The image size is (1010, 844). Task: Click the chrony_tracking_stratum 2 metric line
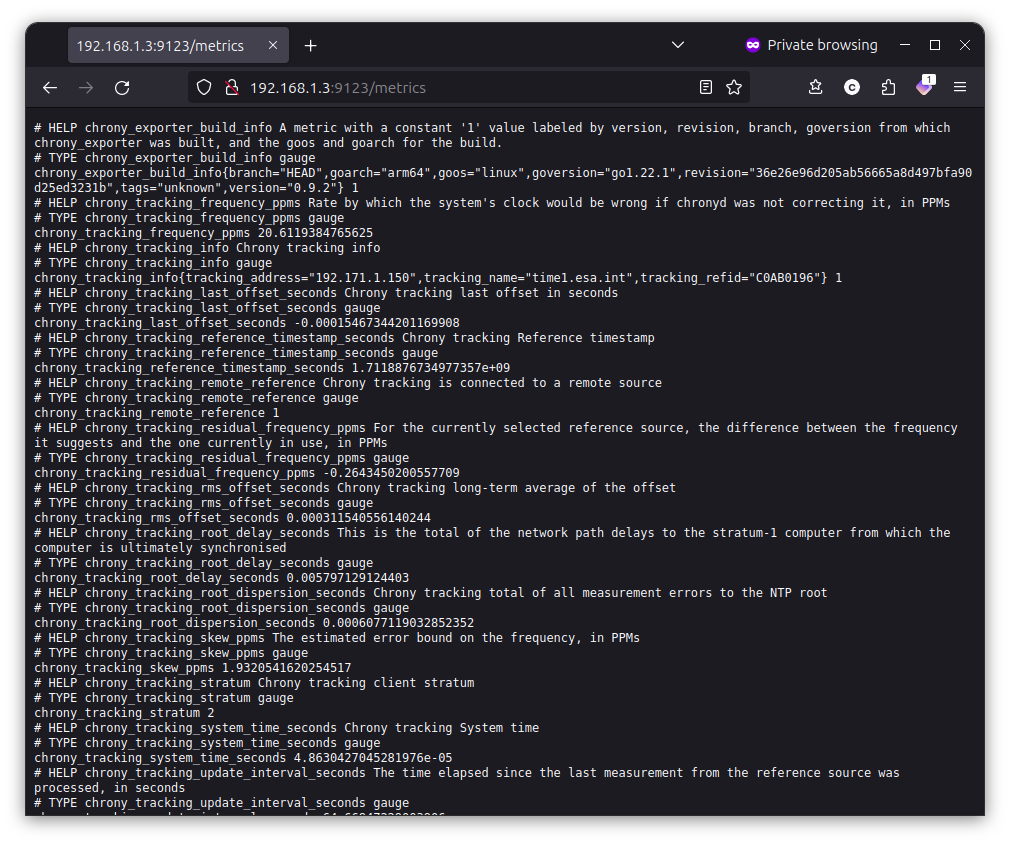pos(124,713)
